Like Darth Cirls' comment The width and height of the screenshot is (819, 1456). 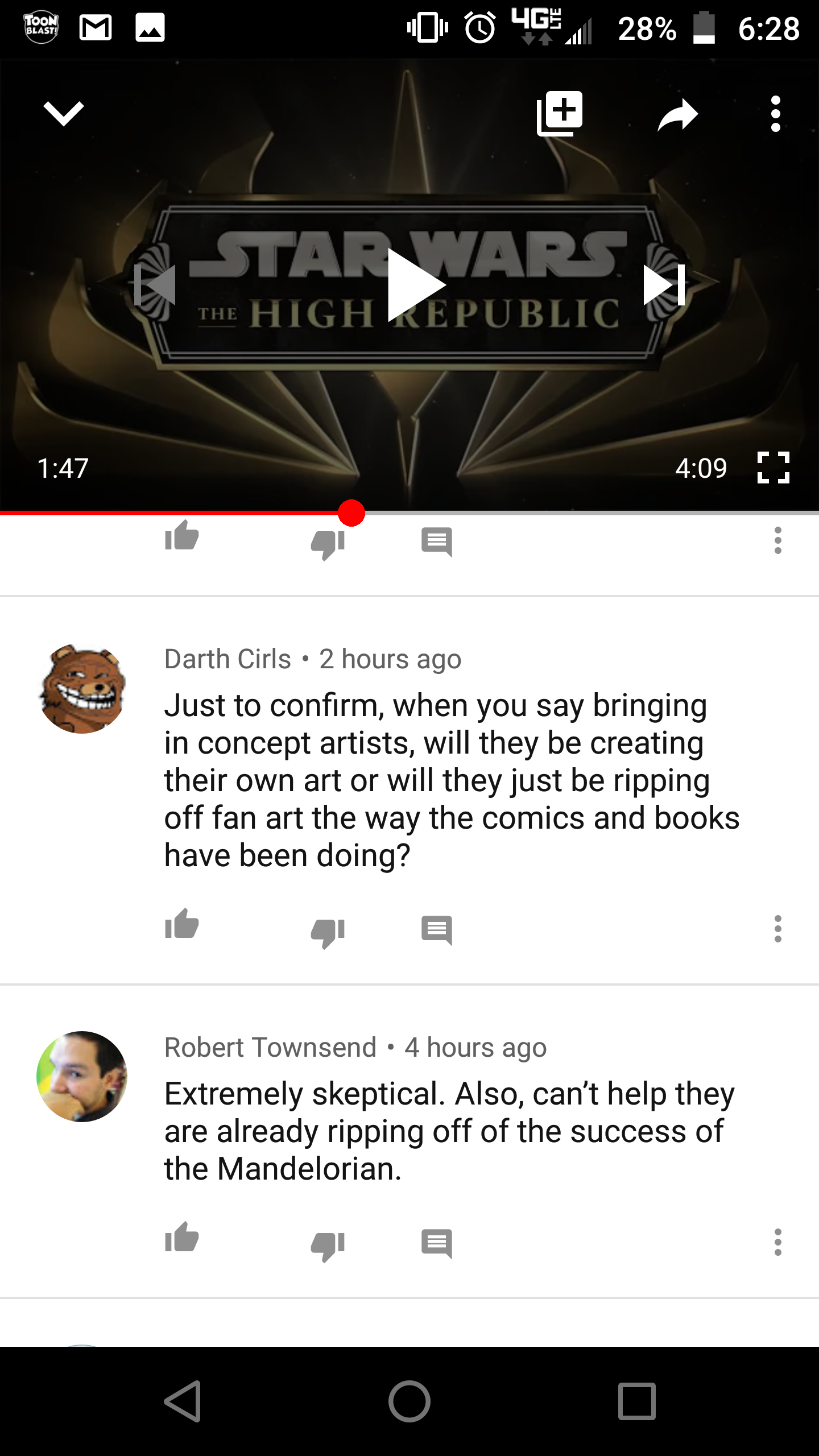pyautogui.click(x=181, y=924)
